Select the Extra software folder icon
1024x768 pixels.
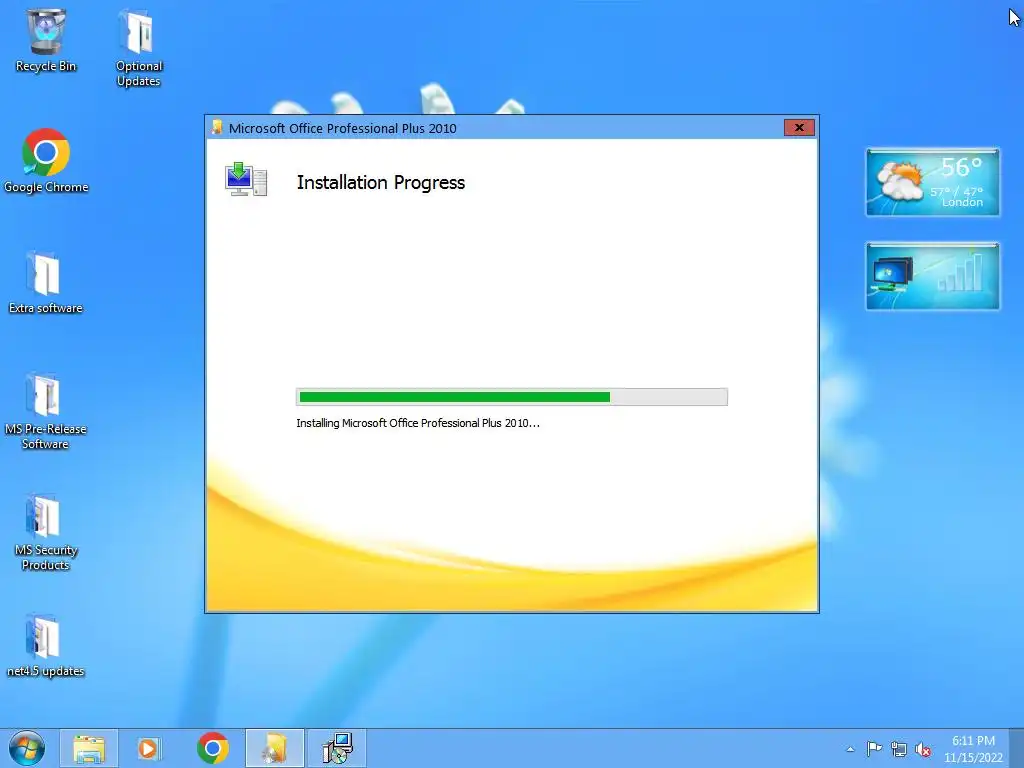[46, 282]
